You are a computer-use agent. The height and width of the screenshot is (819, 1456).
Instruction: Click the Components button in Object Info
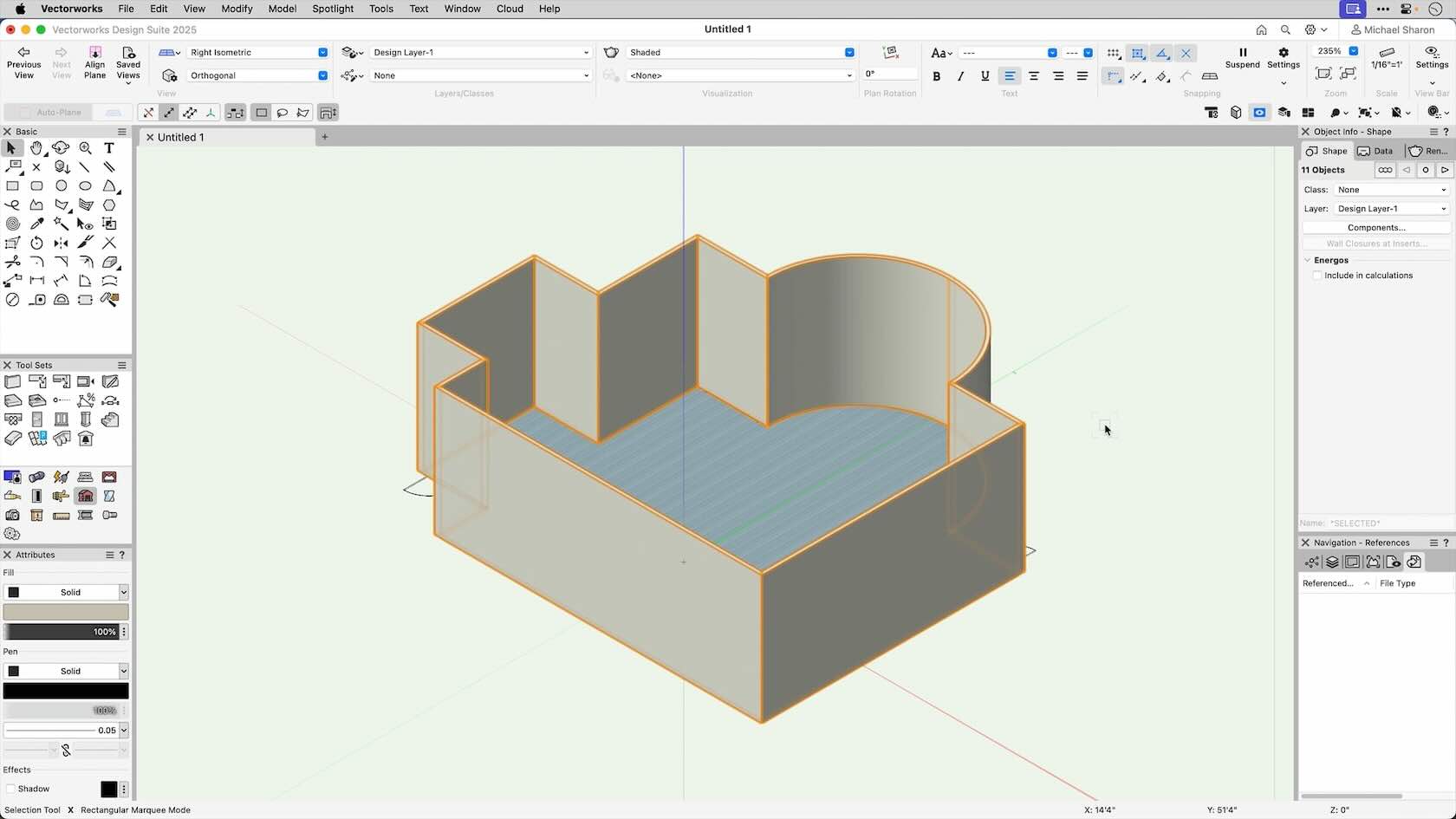pos(1375,227)
